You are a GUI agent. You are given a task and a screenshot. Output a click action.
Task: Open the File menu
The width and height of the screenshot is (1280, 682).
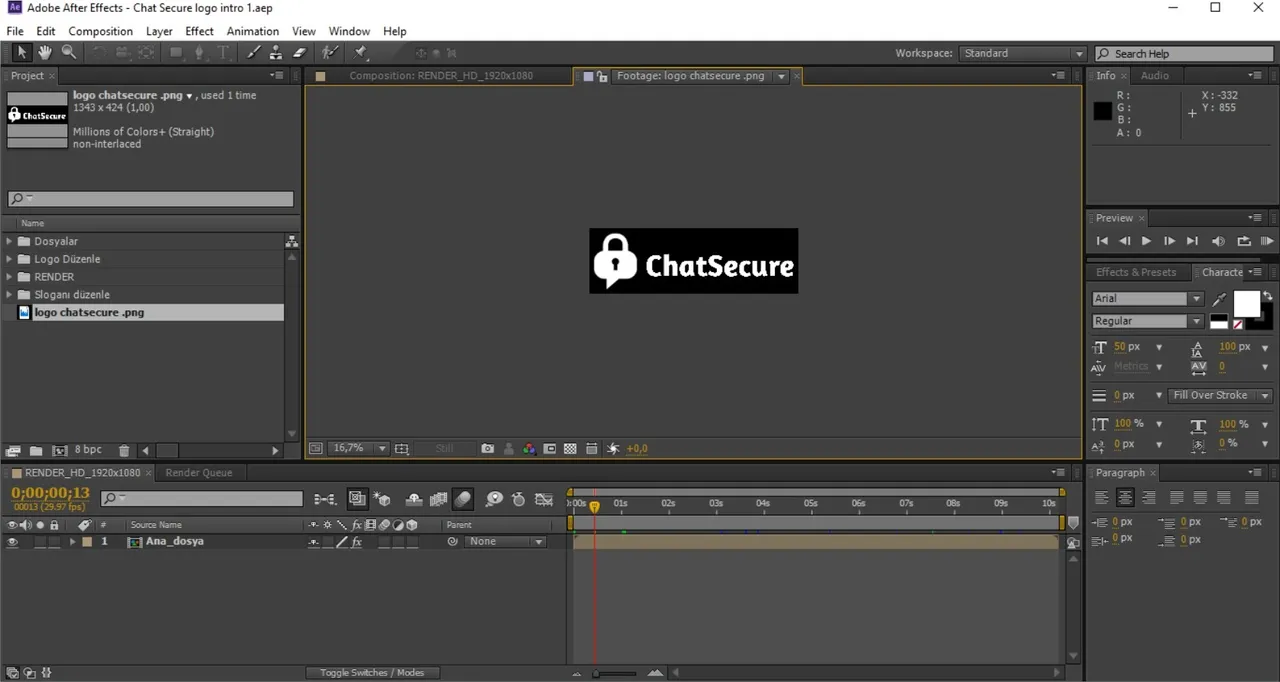click(15, 31)
